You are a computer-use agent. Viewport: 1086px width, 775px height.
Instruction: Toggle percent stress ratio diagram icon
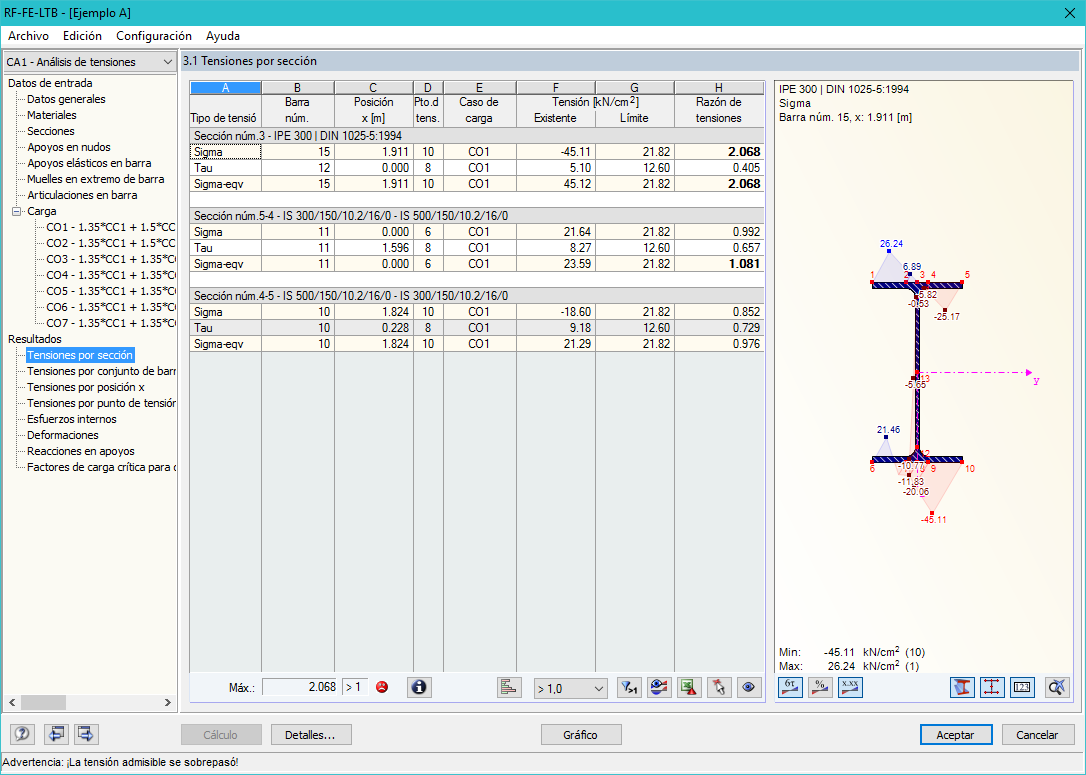click(820, 687)
